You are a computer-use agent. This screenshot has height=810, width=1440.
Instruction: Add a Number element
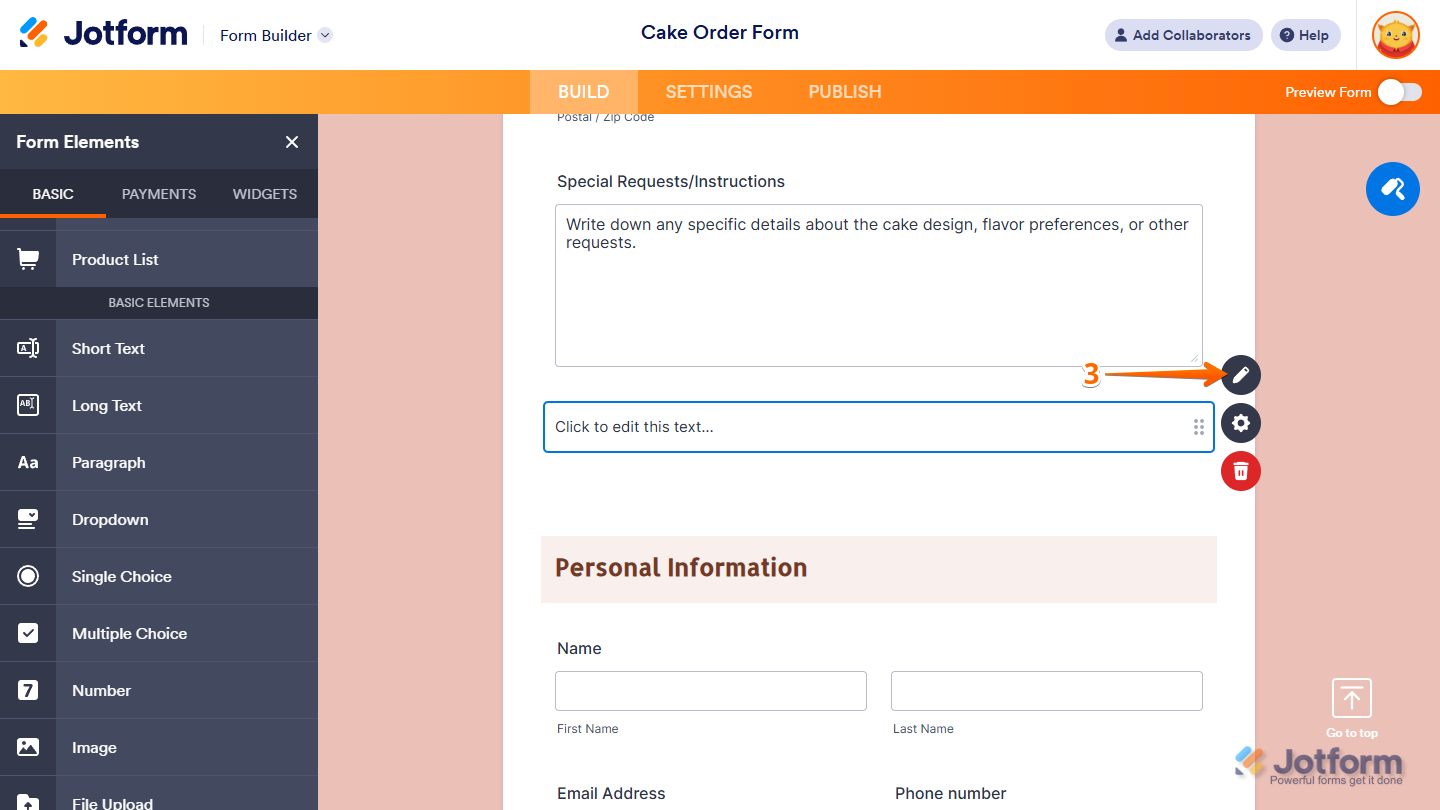click(101, 690)
